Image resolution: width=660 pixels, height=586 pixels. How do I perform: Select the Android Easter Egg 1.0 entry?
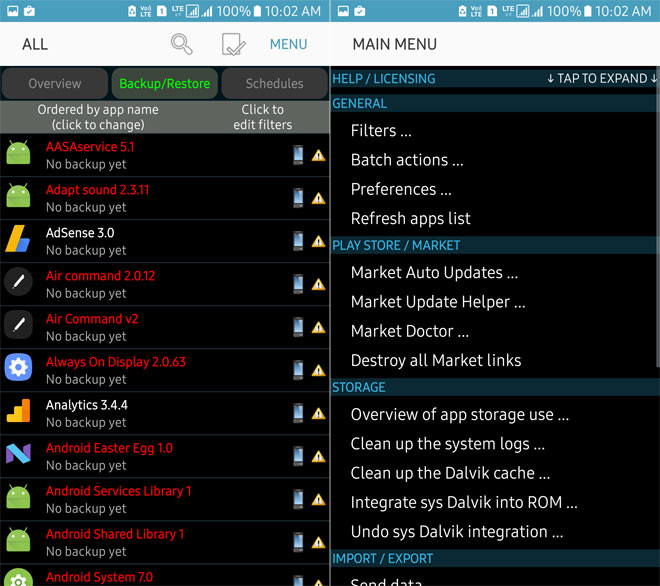(165, 456)
